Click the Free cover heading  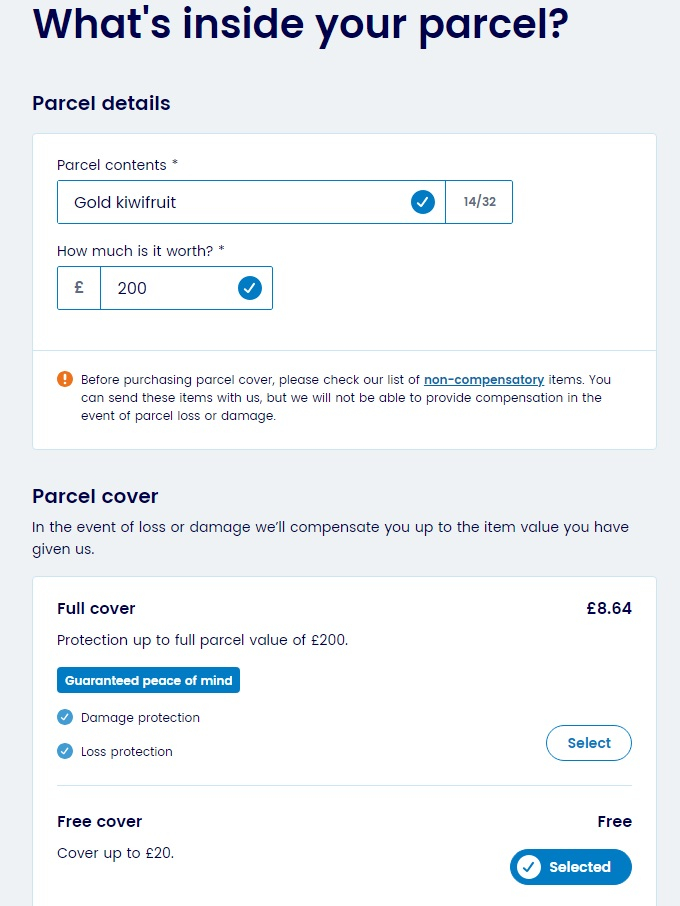click(99, 822)
